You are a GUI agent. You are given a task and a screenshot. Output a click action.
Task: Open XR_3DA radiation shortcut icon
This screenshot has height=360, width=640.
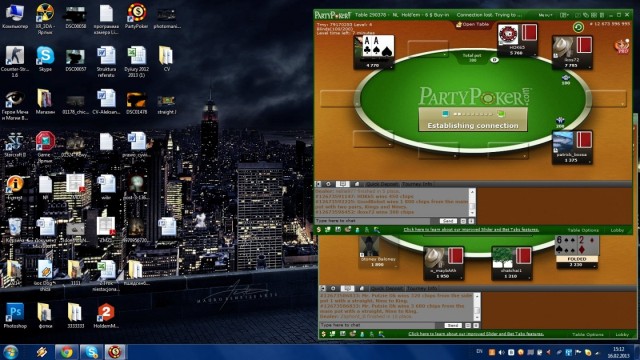pyautogui.click(x=45, y=18)
